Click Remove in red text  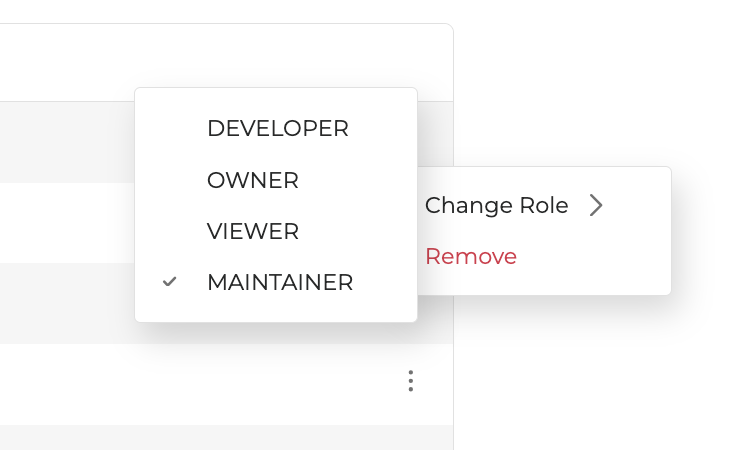(471, 257)
